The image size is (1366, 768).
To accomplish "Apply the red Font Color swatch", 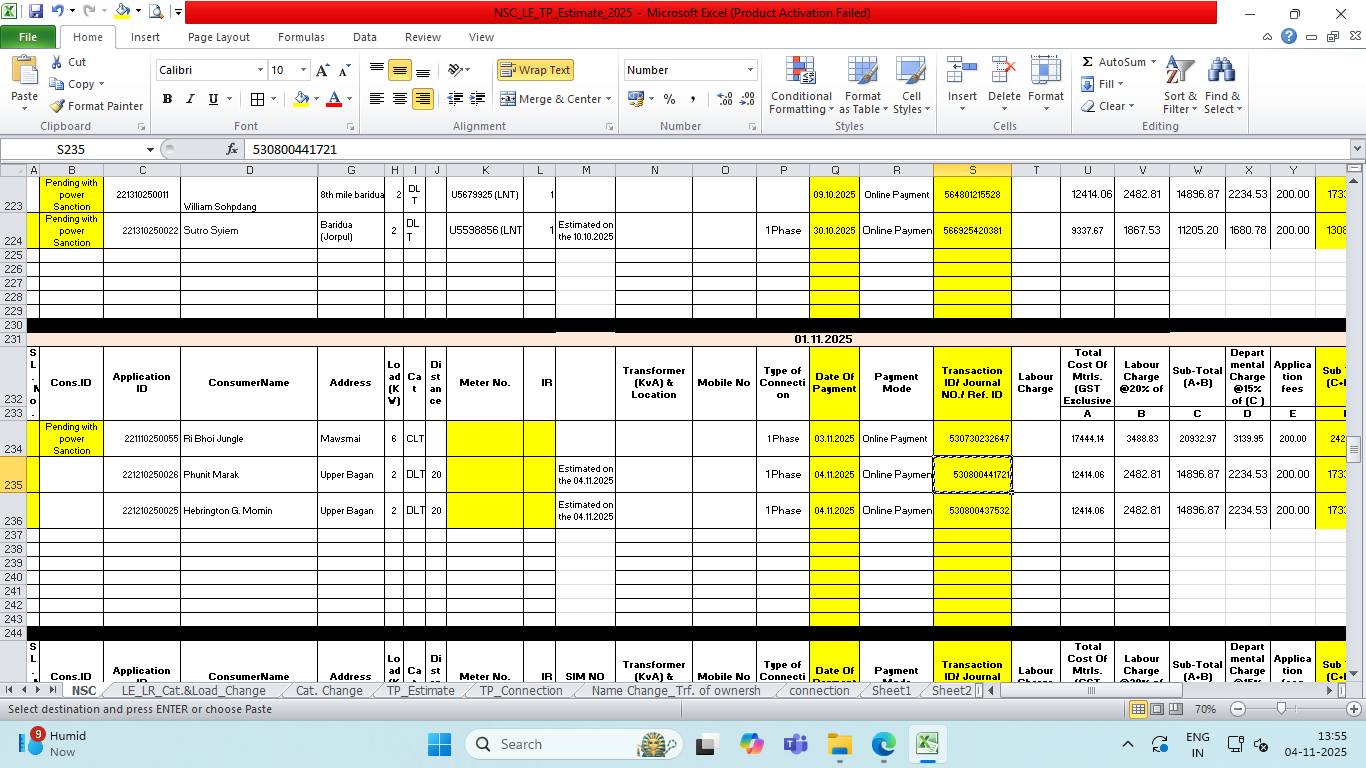I will [333, 99].
